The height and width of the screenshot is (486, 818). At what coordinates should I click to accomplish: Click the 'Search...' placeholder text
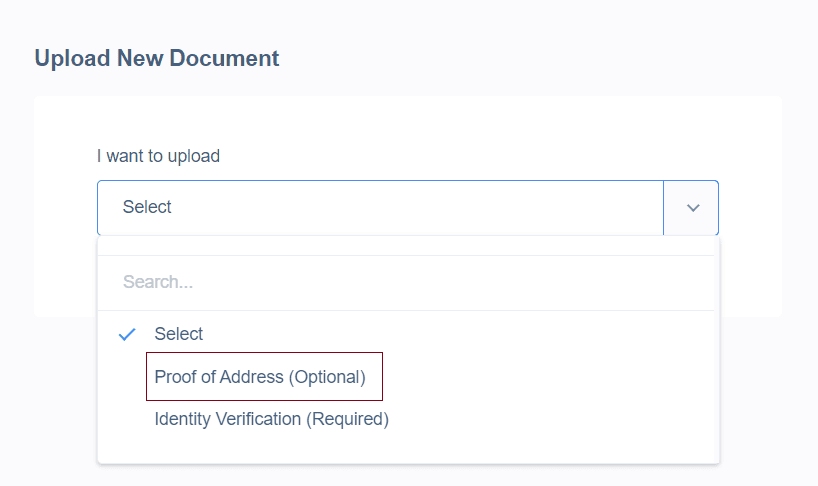tap(158, 282)
